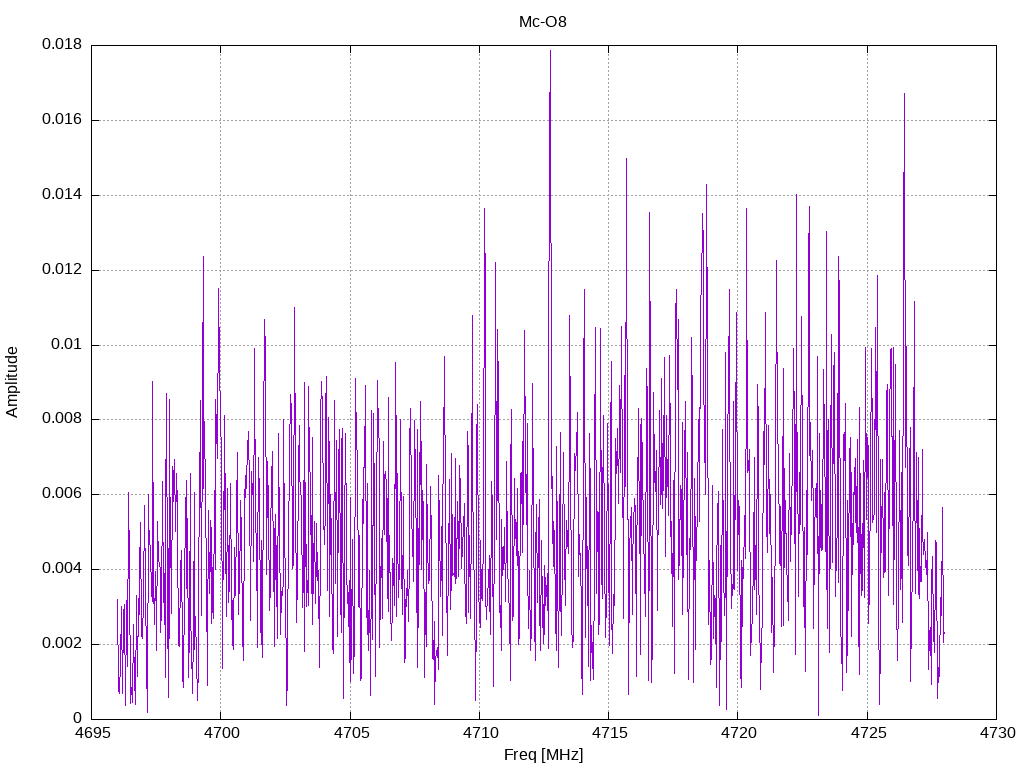The width and height of the screenshot is (1024, 768).
Task: Click the 4730 x-axis tick label
Action: (x=997, y=733)
